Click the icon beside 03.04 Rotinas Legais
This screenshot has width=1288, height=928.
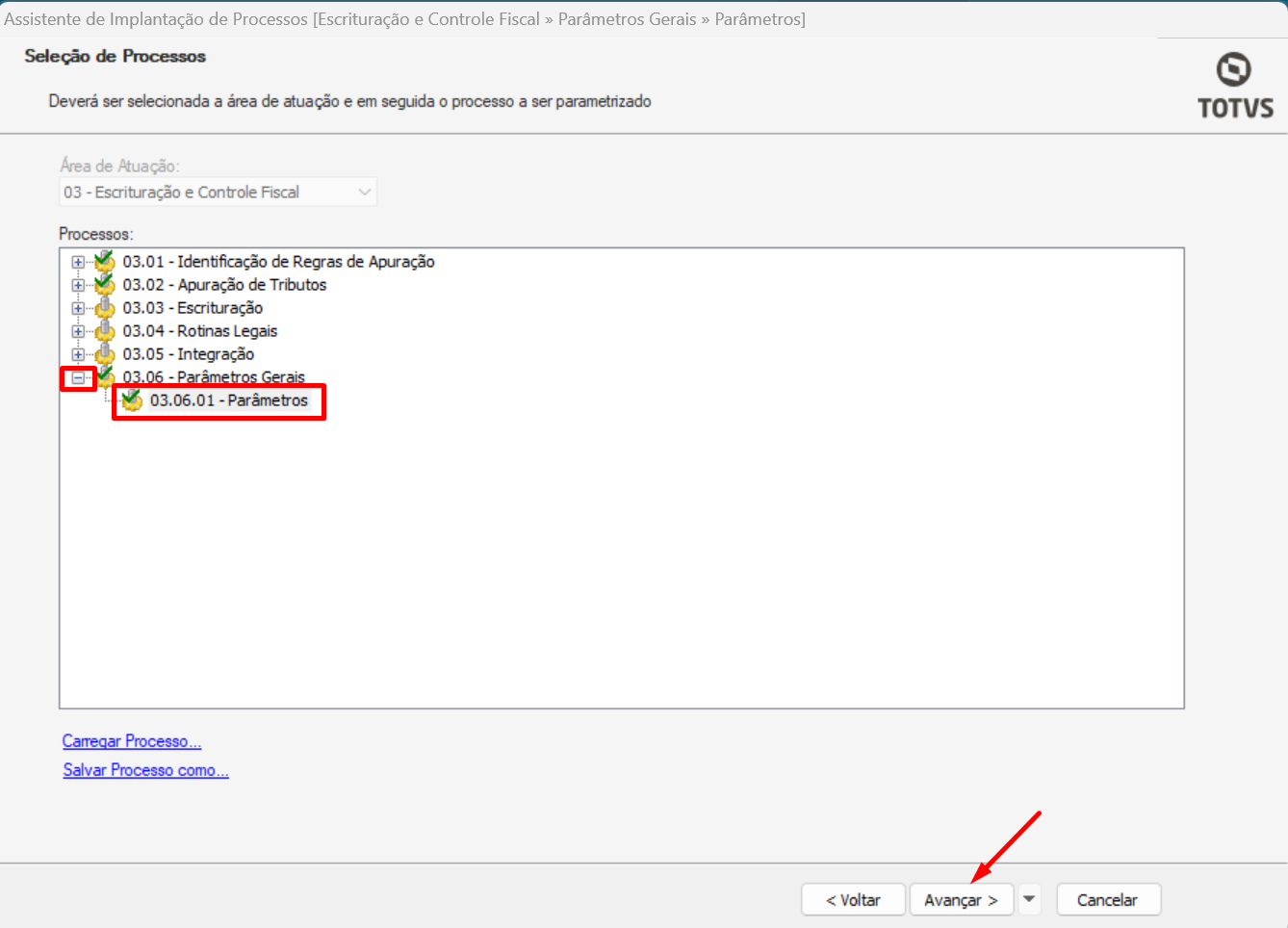(105, 331)
